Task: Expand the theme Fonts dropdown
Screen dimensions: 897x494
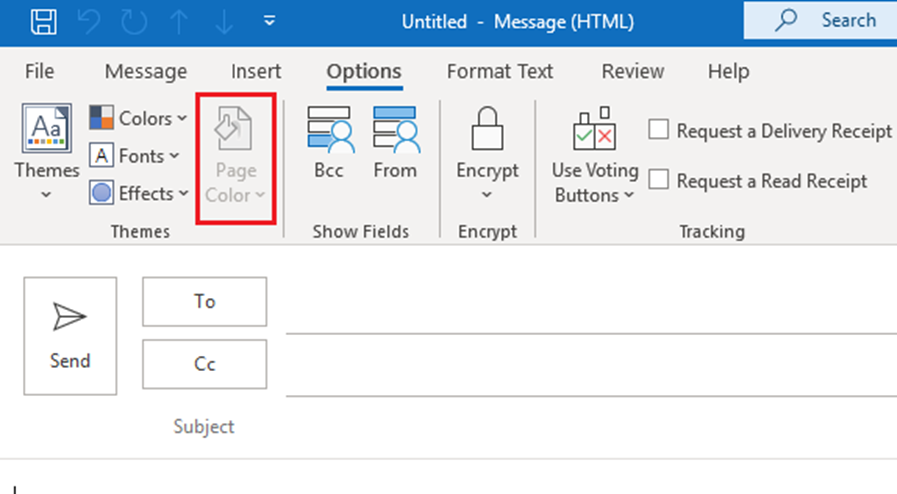Action: pos(134,156)
